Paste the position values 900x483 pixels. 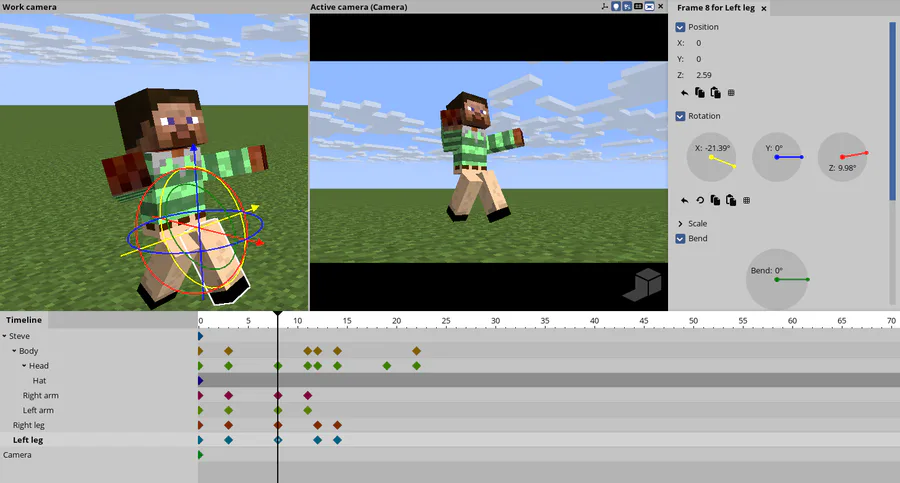pyautogui.click(x=715, y=92)
